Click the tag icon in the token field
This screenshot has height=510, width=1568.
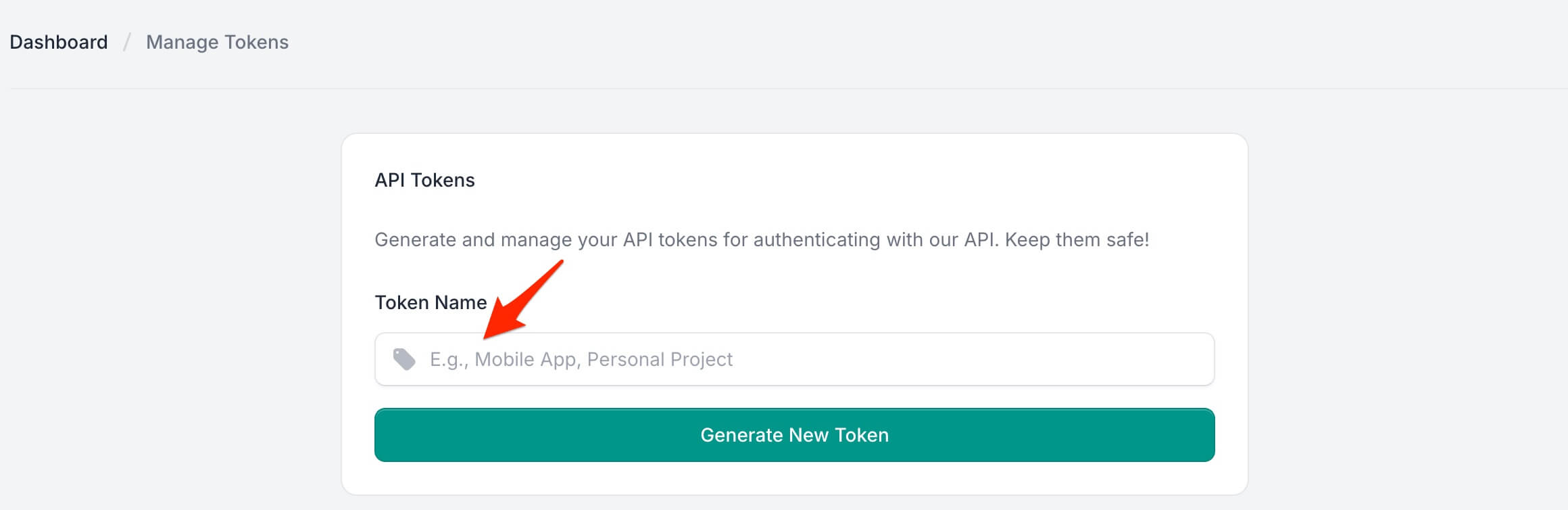tap(404, 359)
